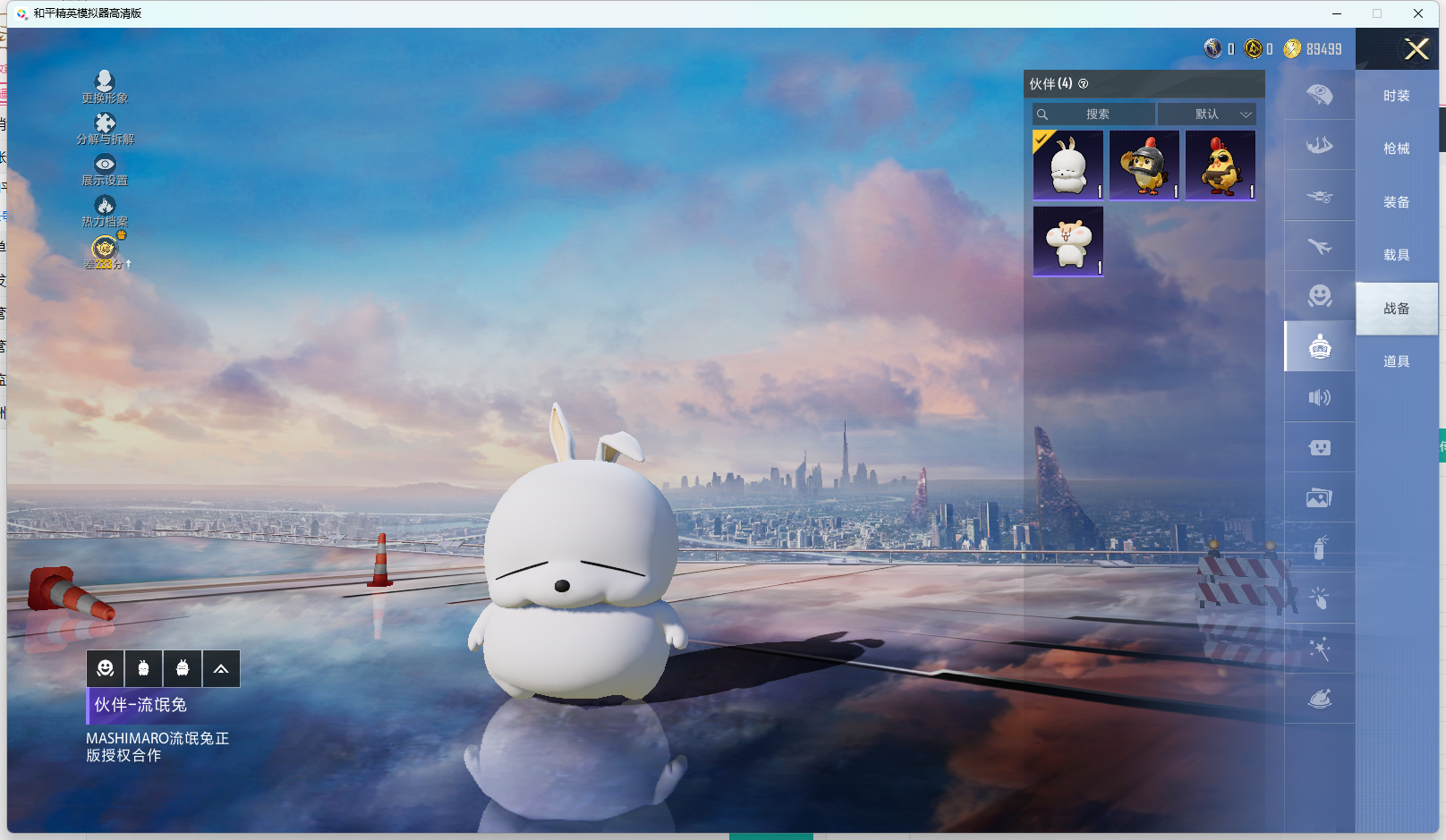Click the 搜索 search field
The width and height of the screenshot is (1446, 840).
(1097, 115)
